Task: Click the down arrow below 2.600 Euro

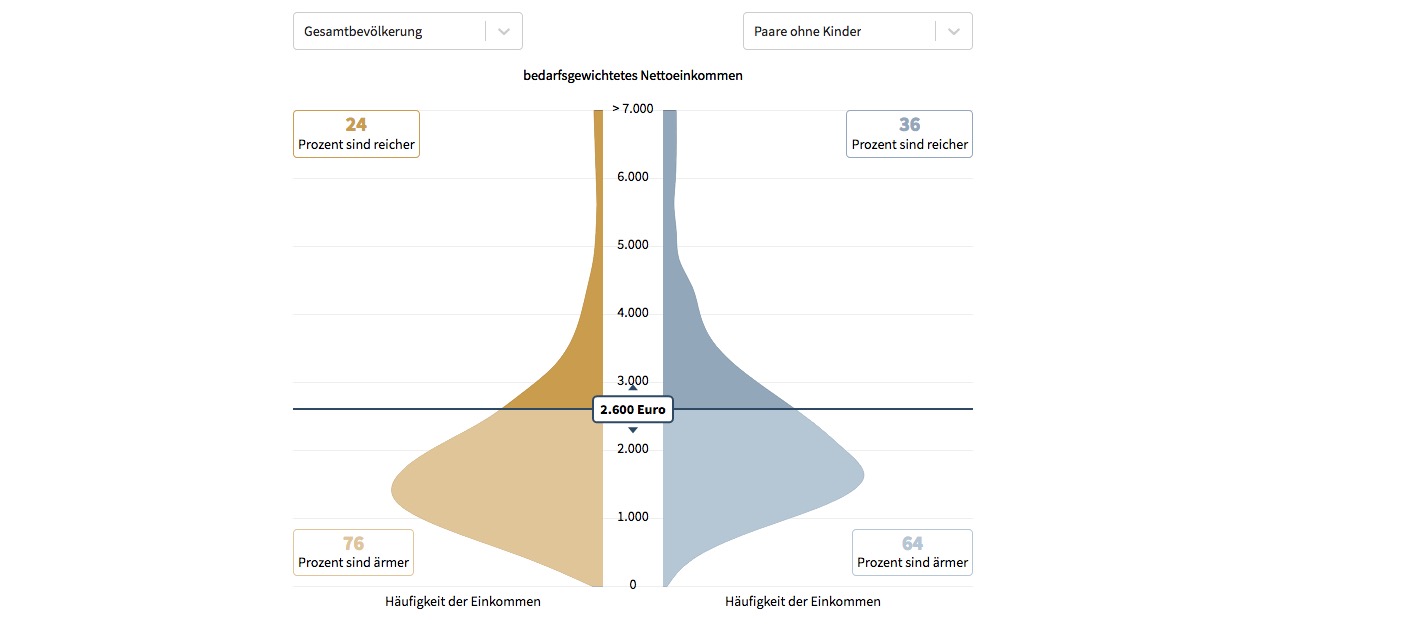Action: (633, 430)
